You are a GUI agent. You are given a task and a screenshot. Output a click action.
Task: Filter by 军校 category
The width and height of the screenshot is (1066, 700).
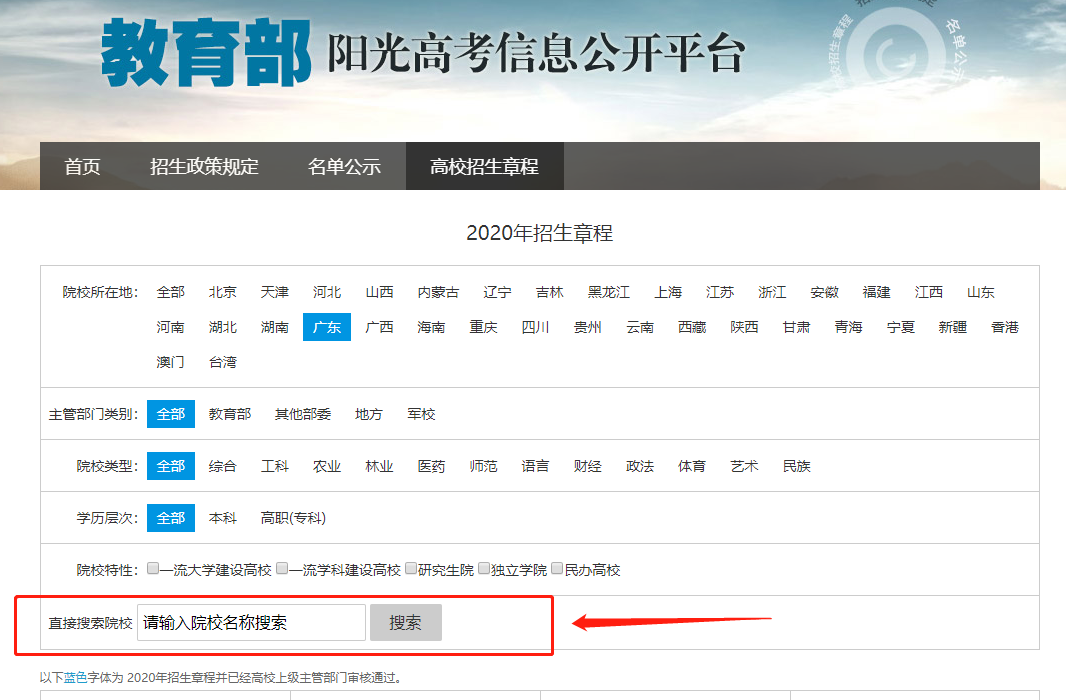coord(421,414)
